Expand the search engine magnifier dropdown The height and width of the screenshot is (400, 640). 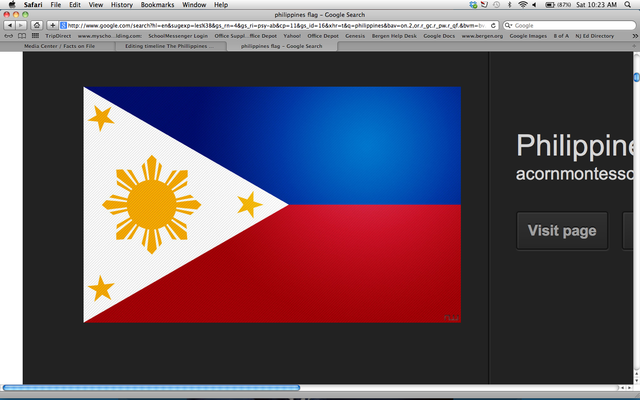pyautogui.click(x=509, y=25)
